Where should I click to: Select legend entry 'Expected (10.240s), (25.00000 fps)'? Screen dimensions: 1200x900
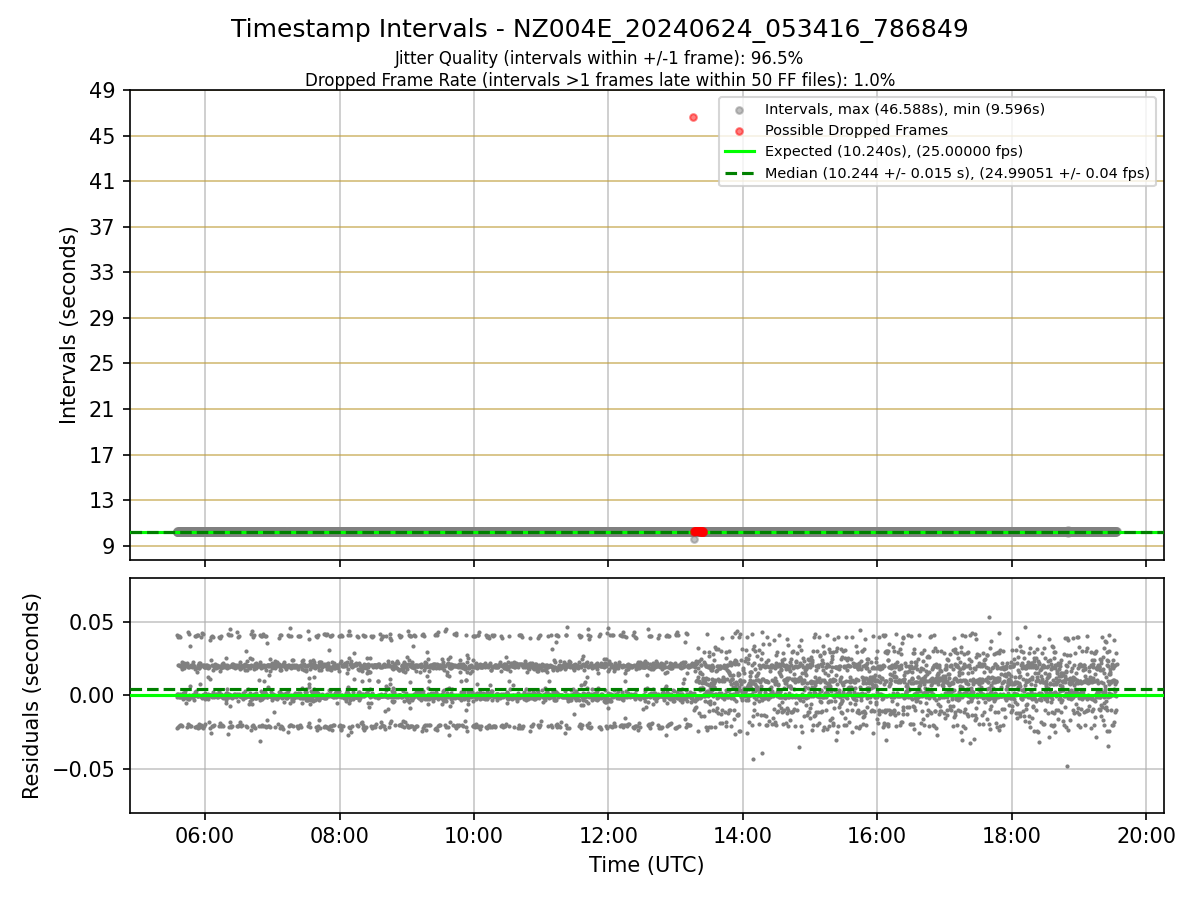894,152
